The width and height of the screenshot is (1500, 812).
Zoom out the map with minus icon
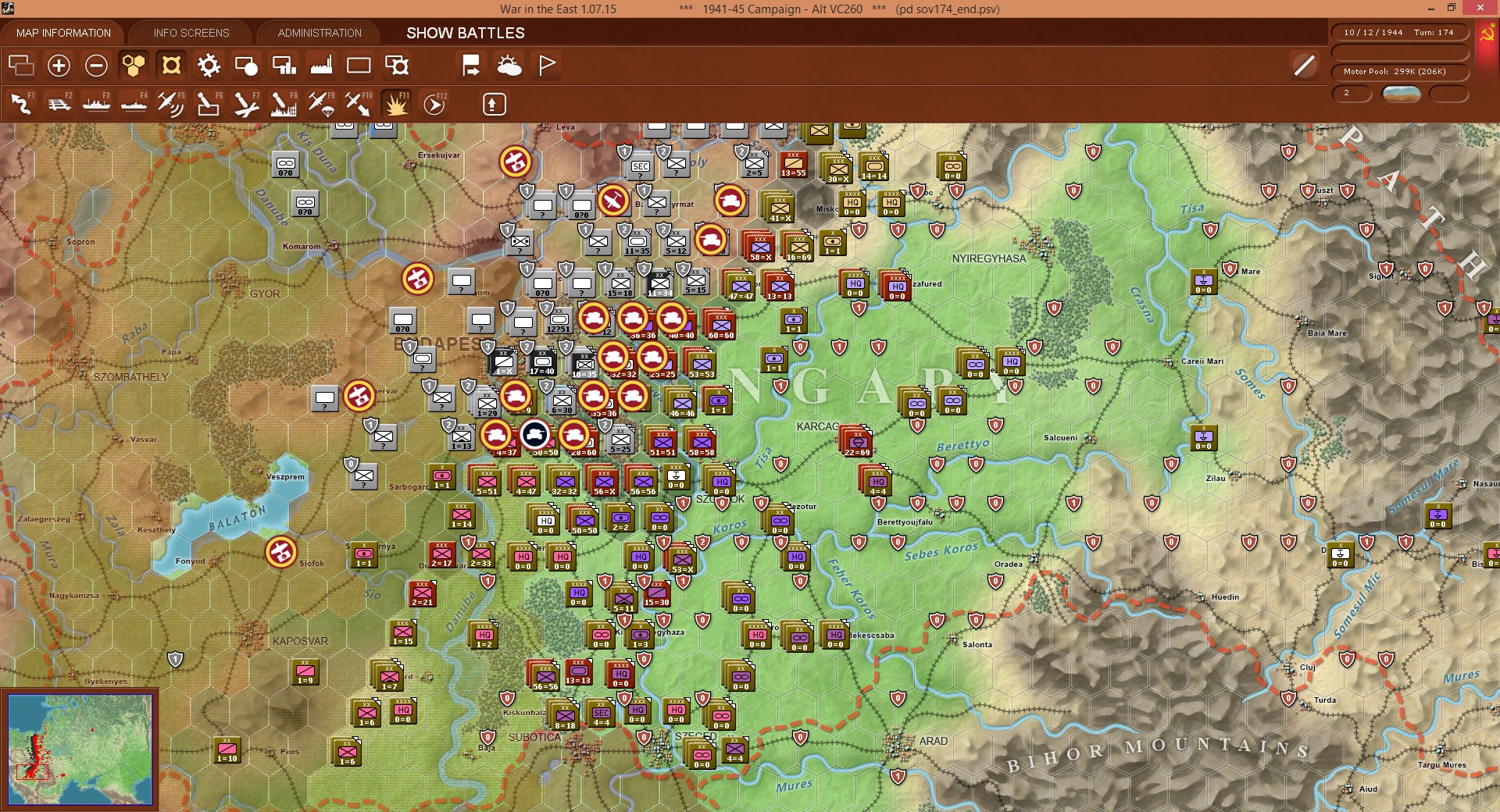point(96,66)
